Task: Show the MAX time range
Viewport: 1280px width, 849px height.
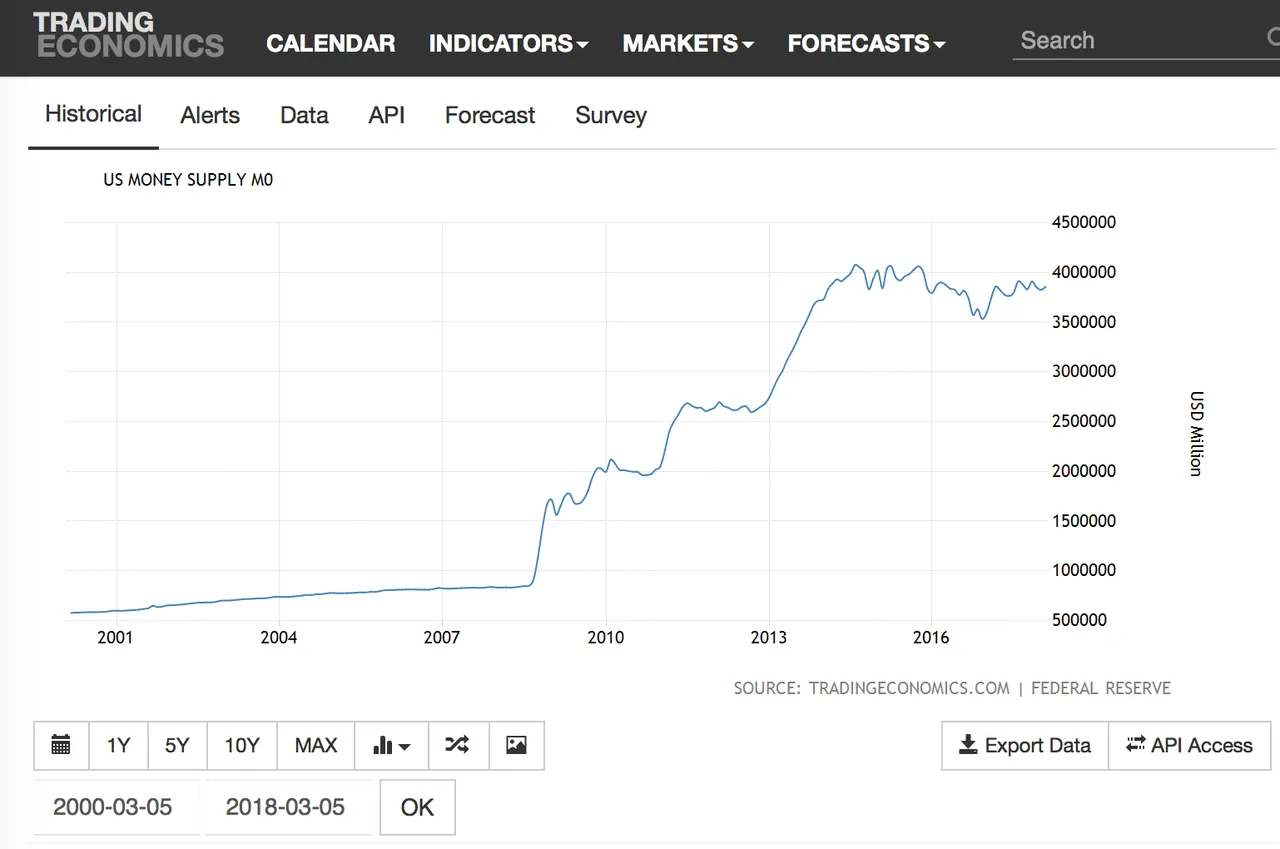Action: coord(316,745)
